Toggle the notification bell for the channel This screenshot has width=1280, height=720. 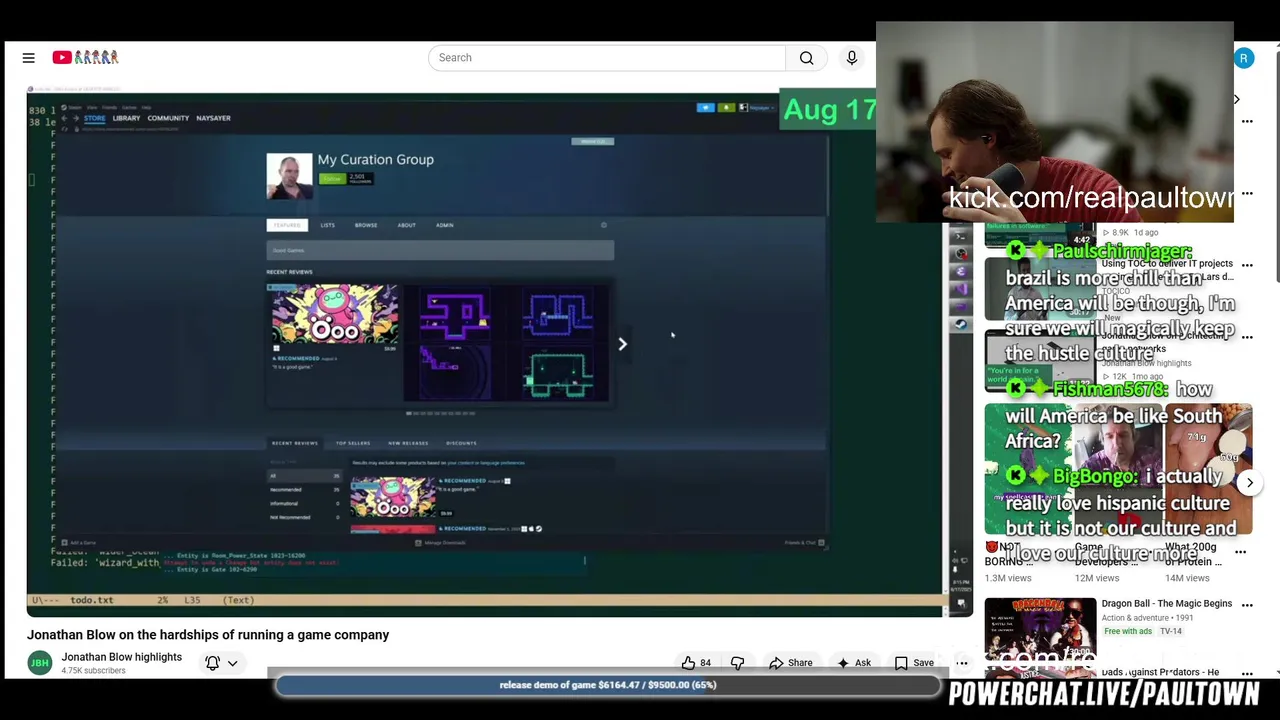pyautogui.click(x=212, y=663)
